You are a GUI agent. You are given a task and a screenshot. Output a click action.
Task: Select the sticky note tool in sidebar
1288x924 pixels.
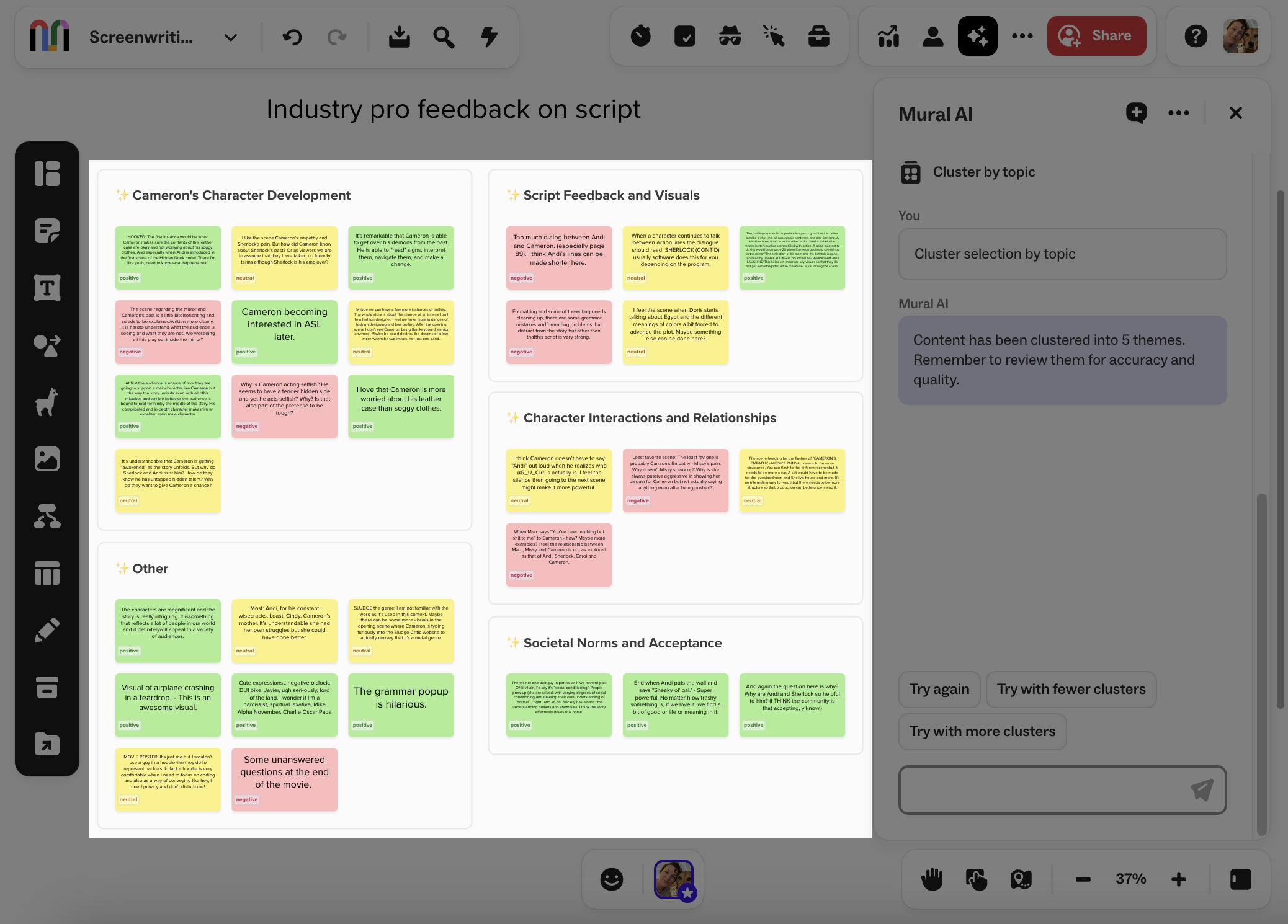pyautogui.click(x=47, y=231)
